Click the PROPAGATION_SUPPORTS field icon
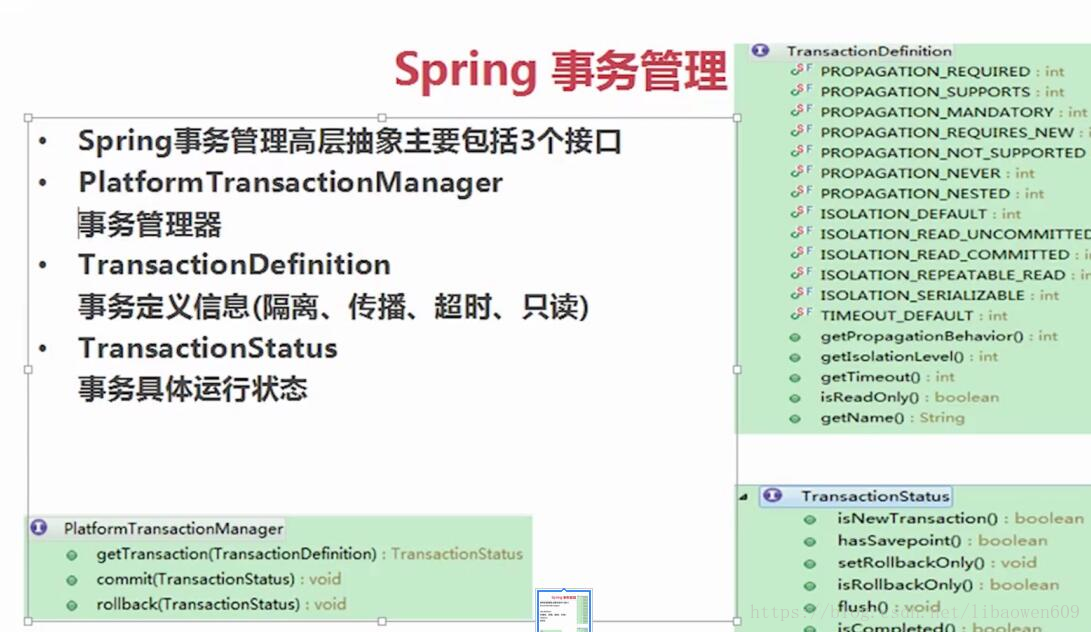This screenshot has height=632, width=1091. click(801, 90)
